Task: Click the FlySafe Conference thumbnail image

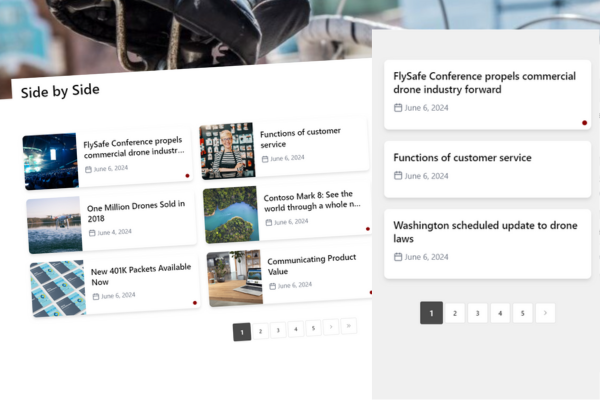Action: click(x=50, y=162)
